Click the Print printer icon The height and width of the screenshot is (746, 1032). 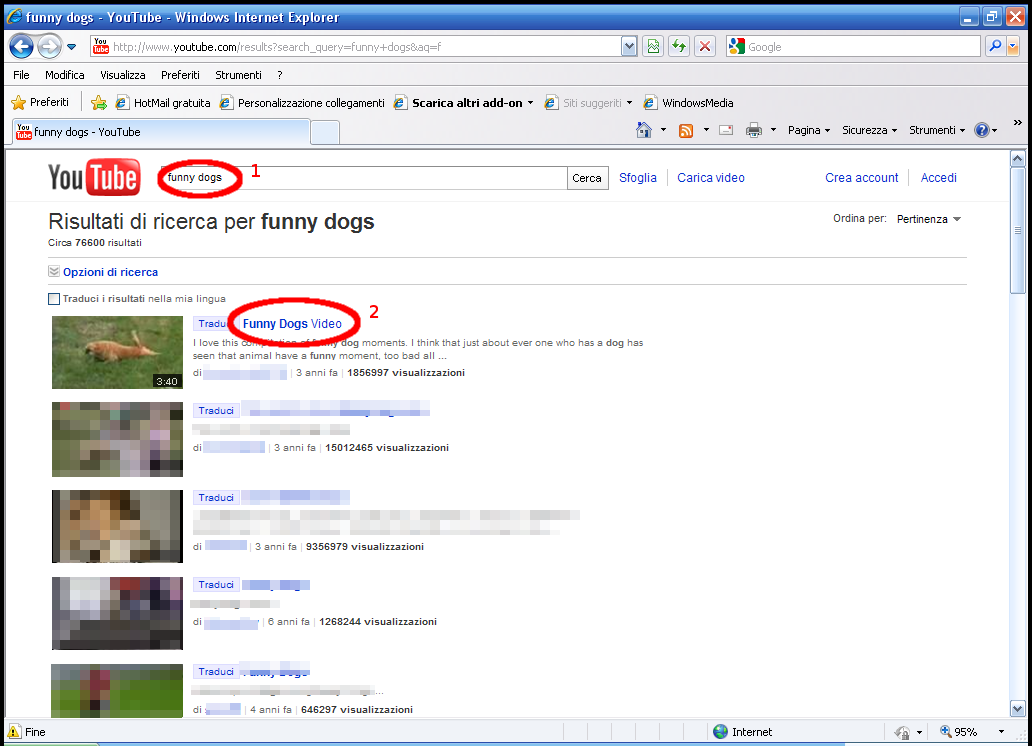coord(754,130)
